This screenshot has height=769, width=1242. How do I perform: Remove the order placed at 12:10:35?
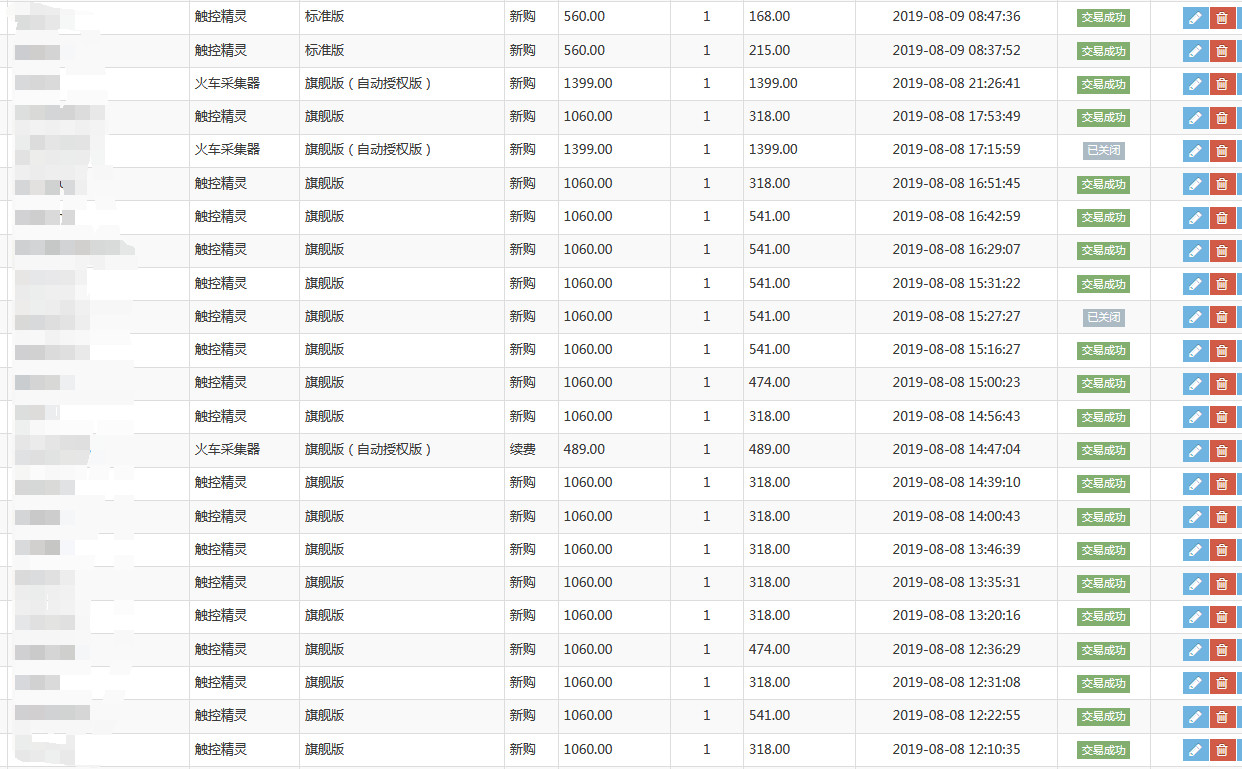[1221, 750]
